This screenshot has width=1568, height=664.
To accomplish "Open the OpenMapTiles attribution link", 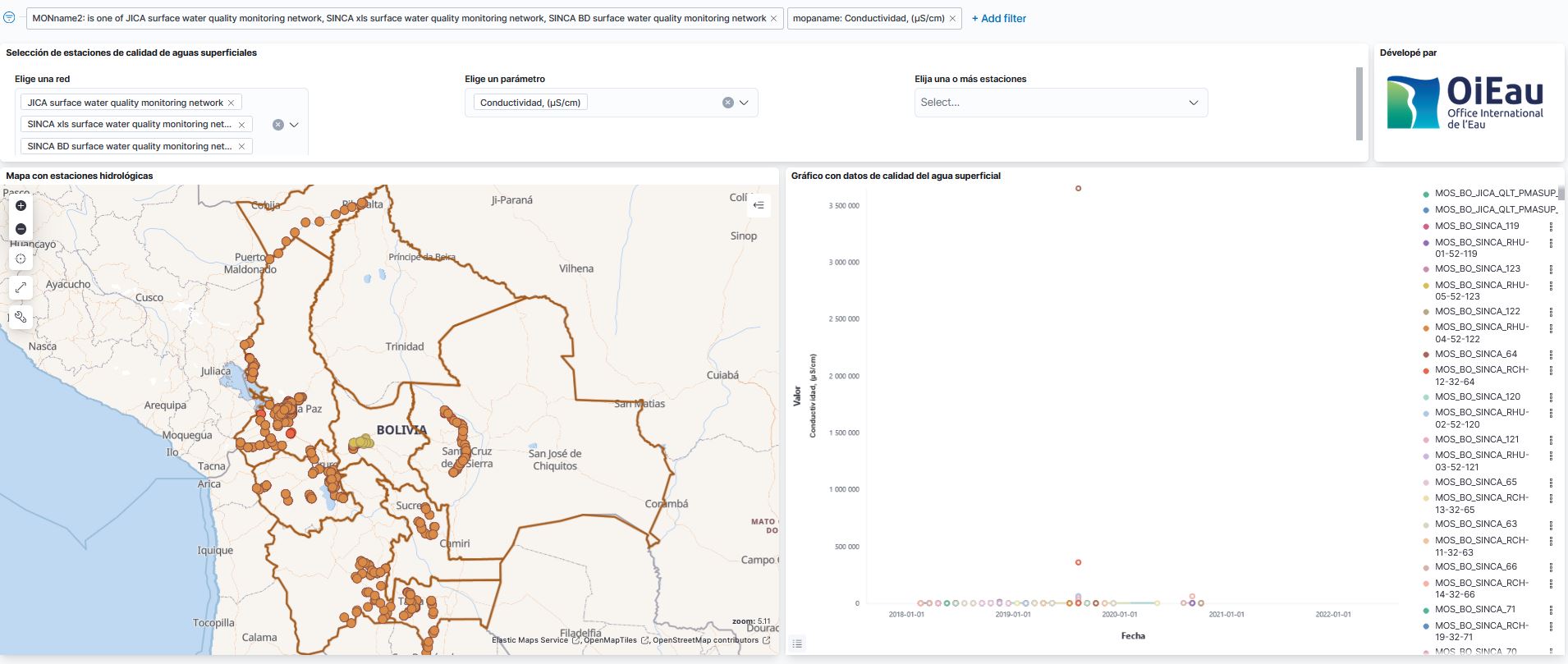I will point(610,640).
